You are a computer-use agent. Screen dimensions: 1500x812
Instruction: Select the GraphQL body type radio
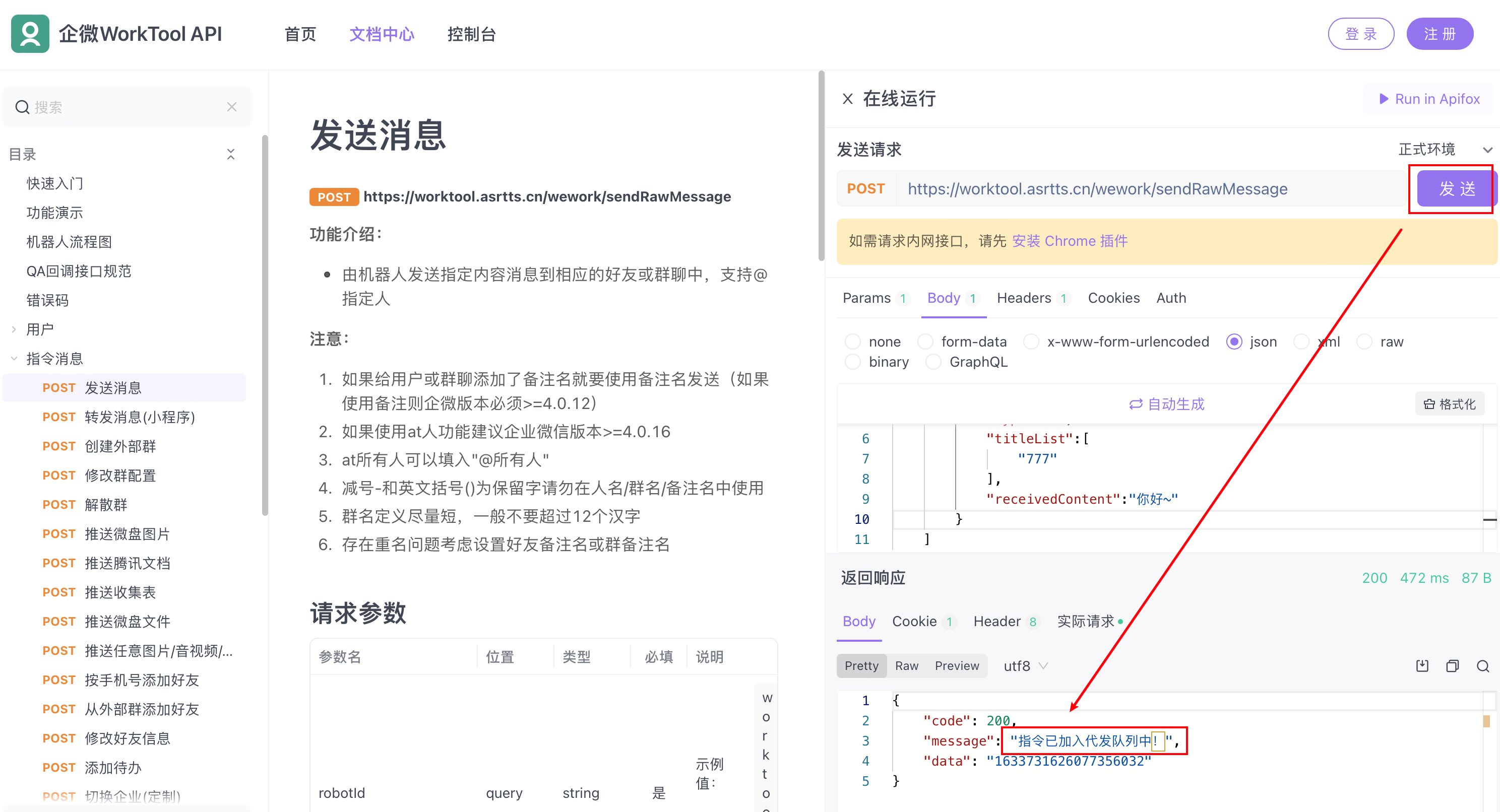(x=933, y=362)
